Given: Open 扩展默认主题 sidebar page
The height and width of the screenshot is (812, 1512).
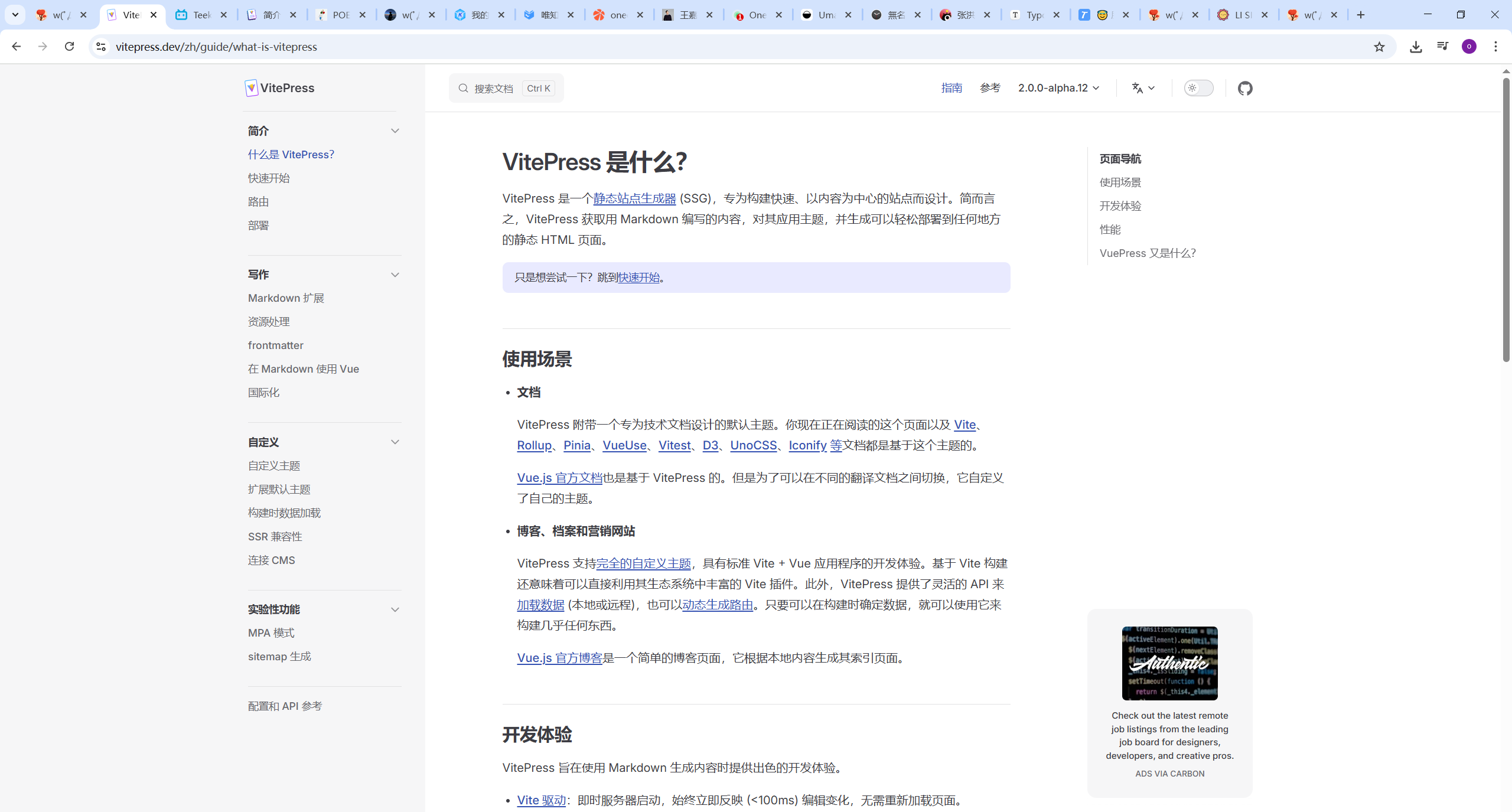Looking at the screenshot, I should point(279,489).
